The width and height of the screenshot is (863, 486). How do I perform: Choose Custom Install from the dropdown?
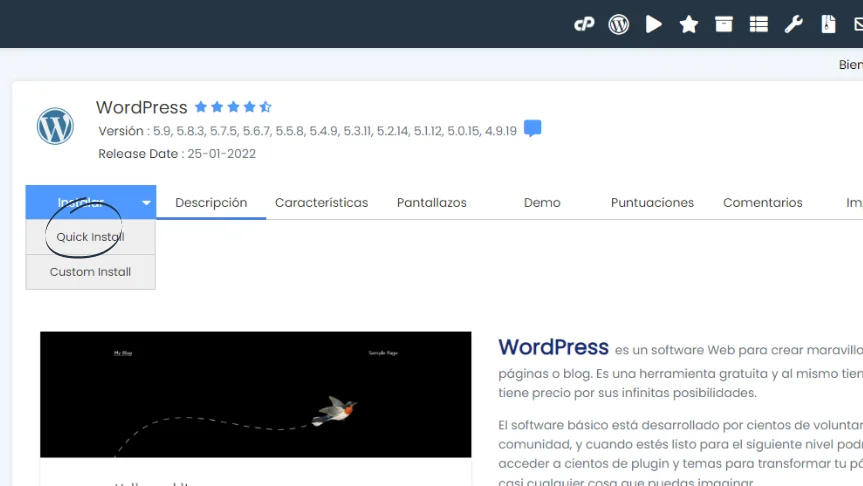pos(90,272)
